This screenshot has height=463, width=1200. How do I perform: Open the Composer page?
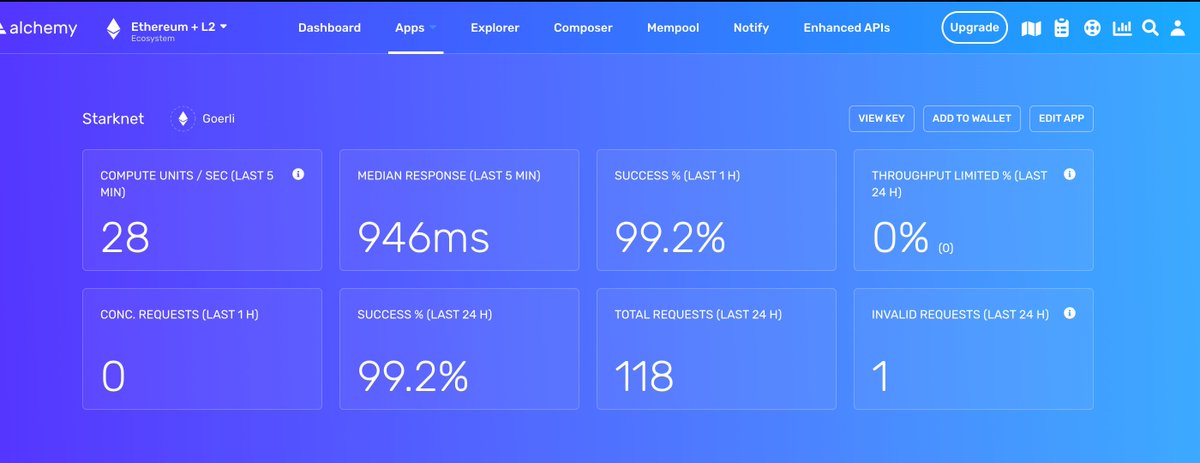click(x=583, y=28)
